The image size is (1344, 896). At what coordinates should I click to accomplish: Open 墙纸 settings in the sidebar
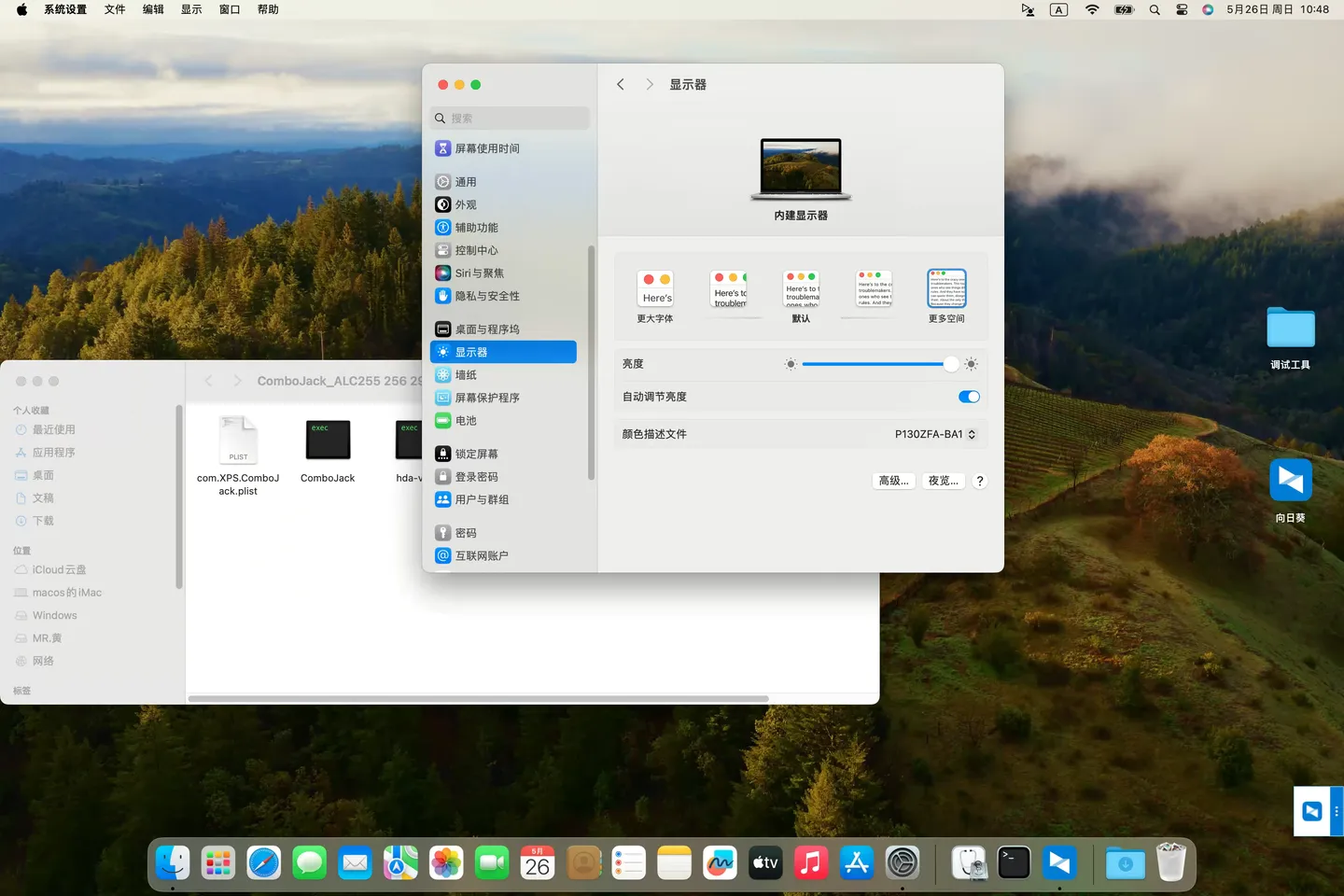(464, 374)
